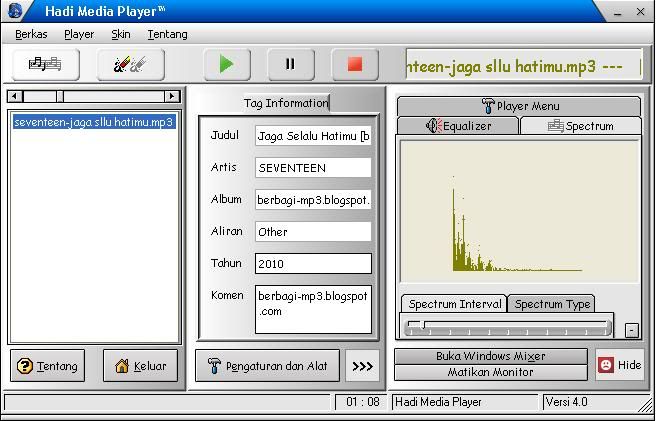Click the seek bar left arrow

pyautogui.click(x=15, y=96)
